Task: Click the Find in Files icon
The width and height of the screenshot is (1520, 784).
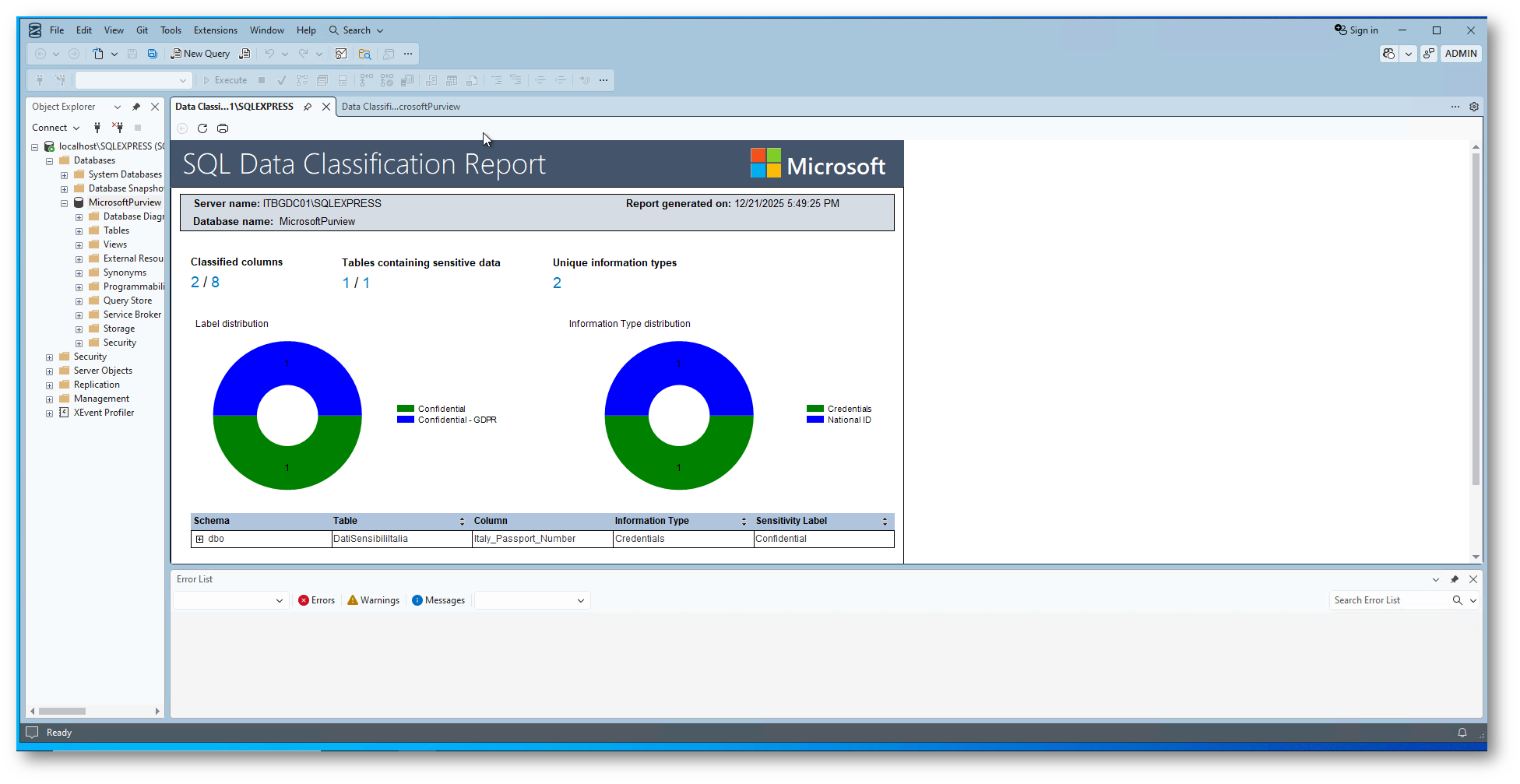Action: pos(364,54)
